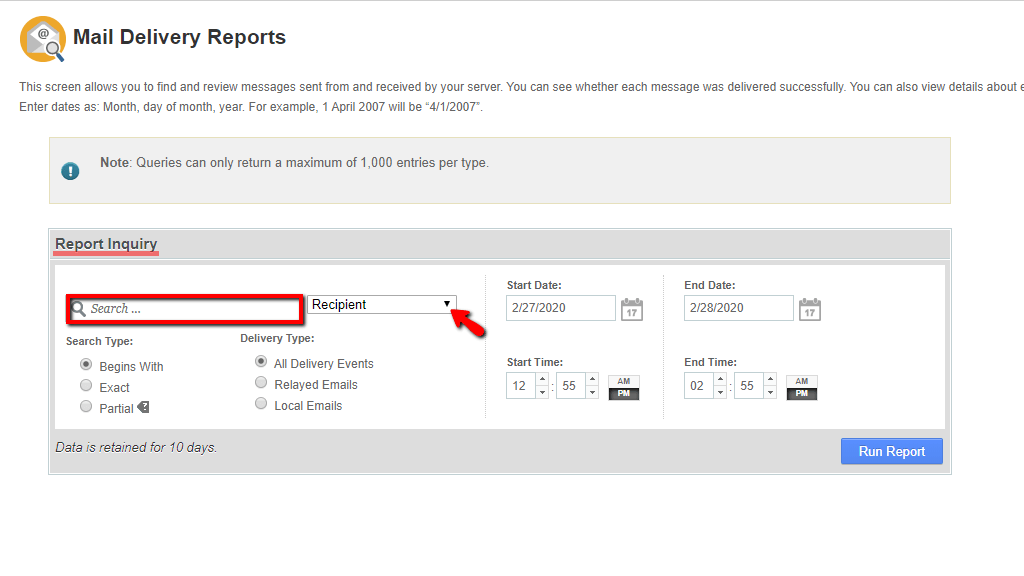This screenshot has width=1024, height=576.
Task: Click the note about 1,000 entries maximum
Action: click(x=294, y=163)
